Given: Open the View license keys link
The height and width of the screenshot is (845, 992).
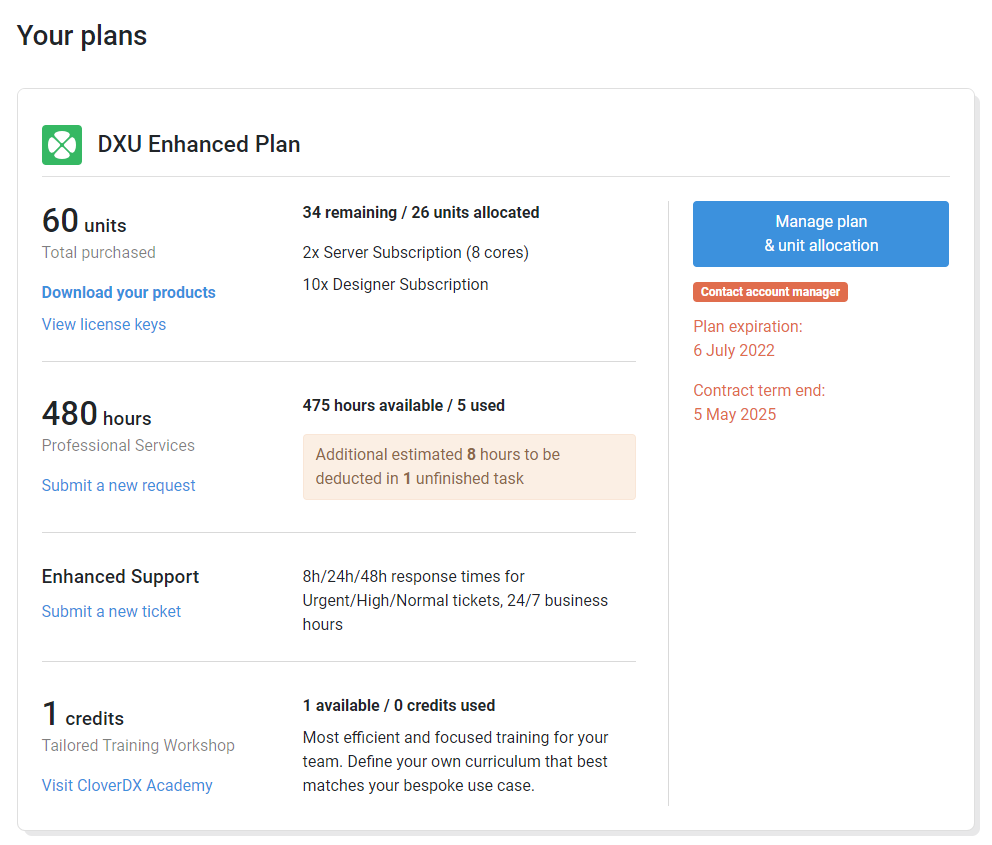Looking at the screenshot, I should coord(104,324).
